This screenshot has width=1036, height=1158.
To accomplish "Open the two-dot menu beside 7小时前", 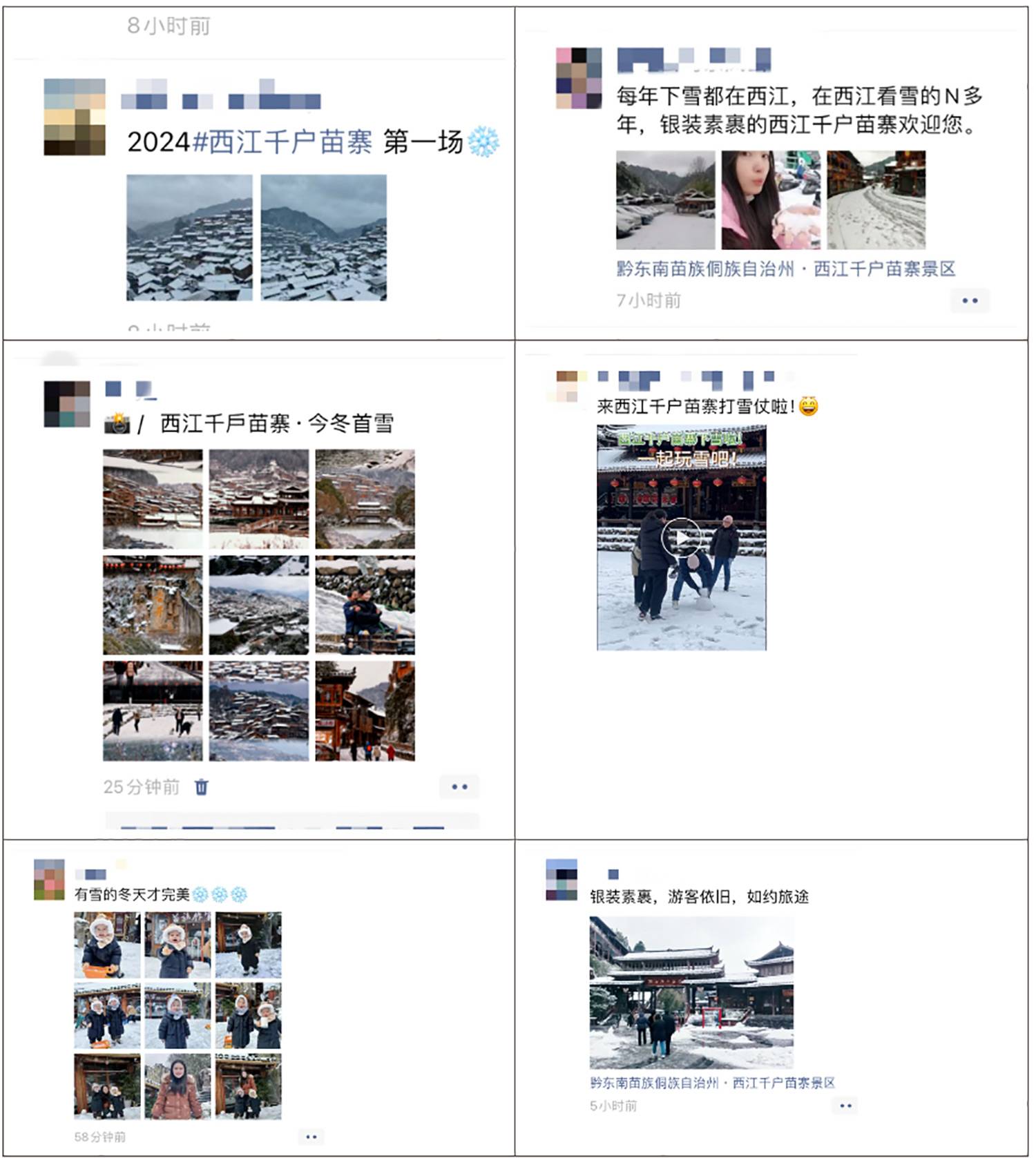I will coord(970,300).
